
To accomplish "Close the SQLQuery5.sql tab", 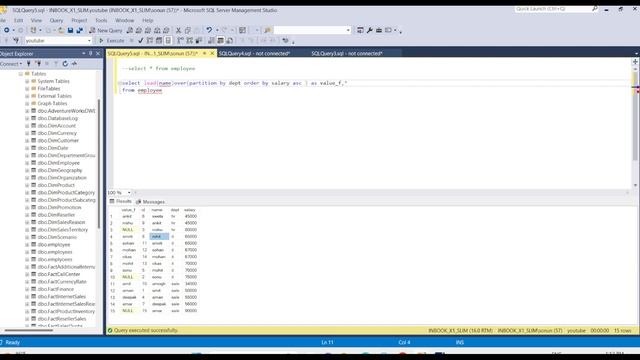I will pos(212,53).
